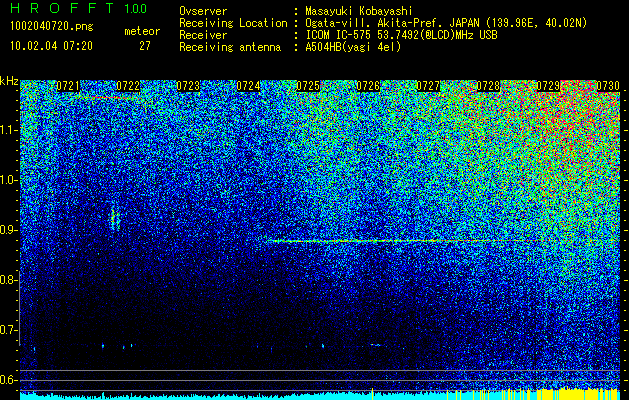
Task: Click the 0722 time marker
Action: [128, 86]
